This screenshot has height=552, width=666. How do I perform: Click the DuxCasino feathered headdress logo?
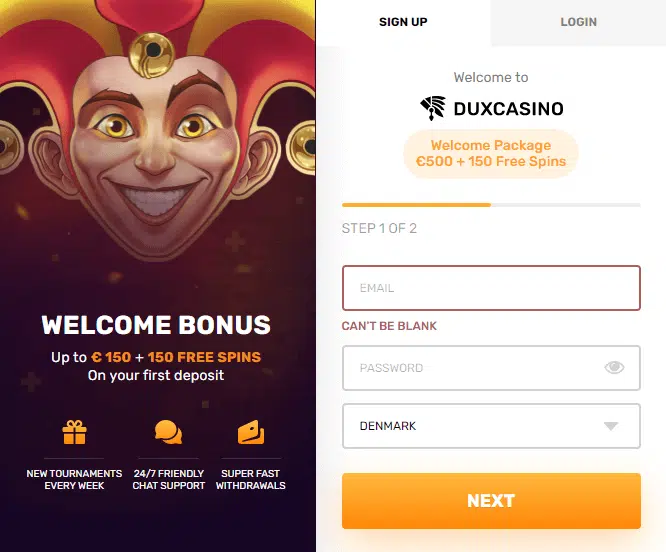click(x=433, y=108)
